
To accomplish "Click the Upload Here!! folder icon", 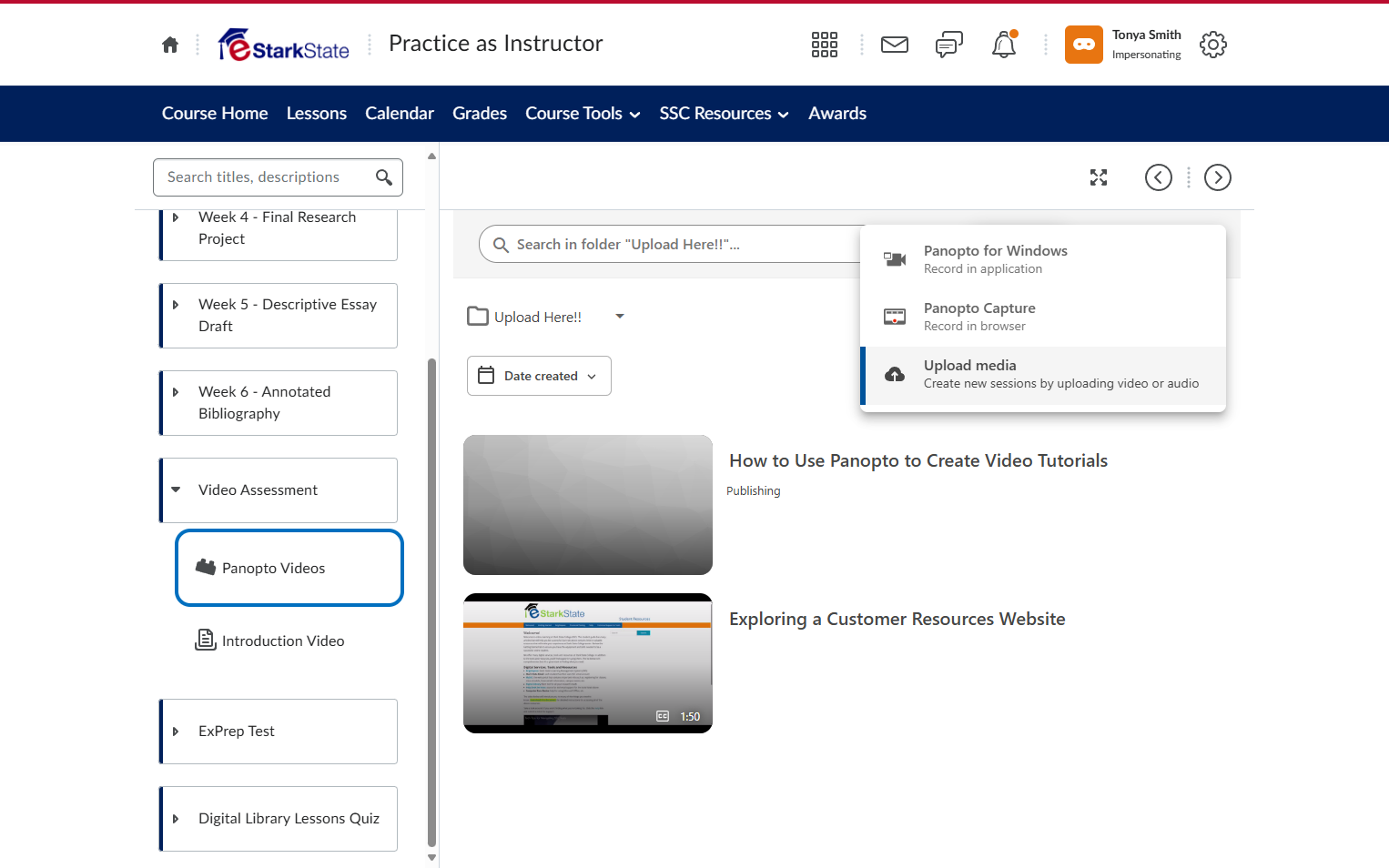I will point(478,316).
